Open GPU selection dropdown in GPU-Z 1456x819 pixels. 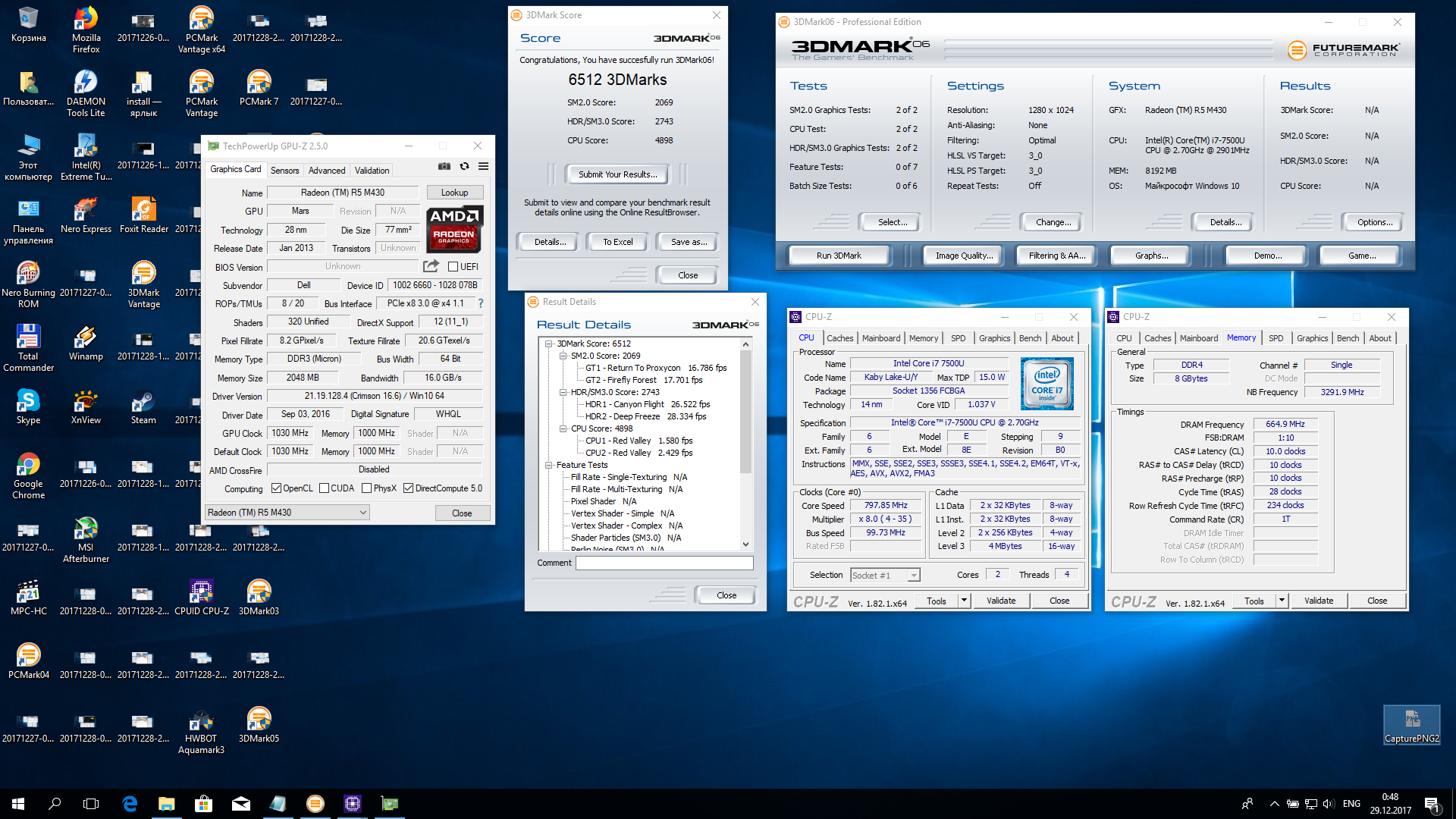click(287, 513)
